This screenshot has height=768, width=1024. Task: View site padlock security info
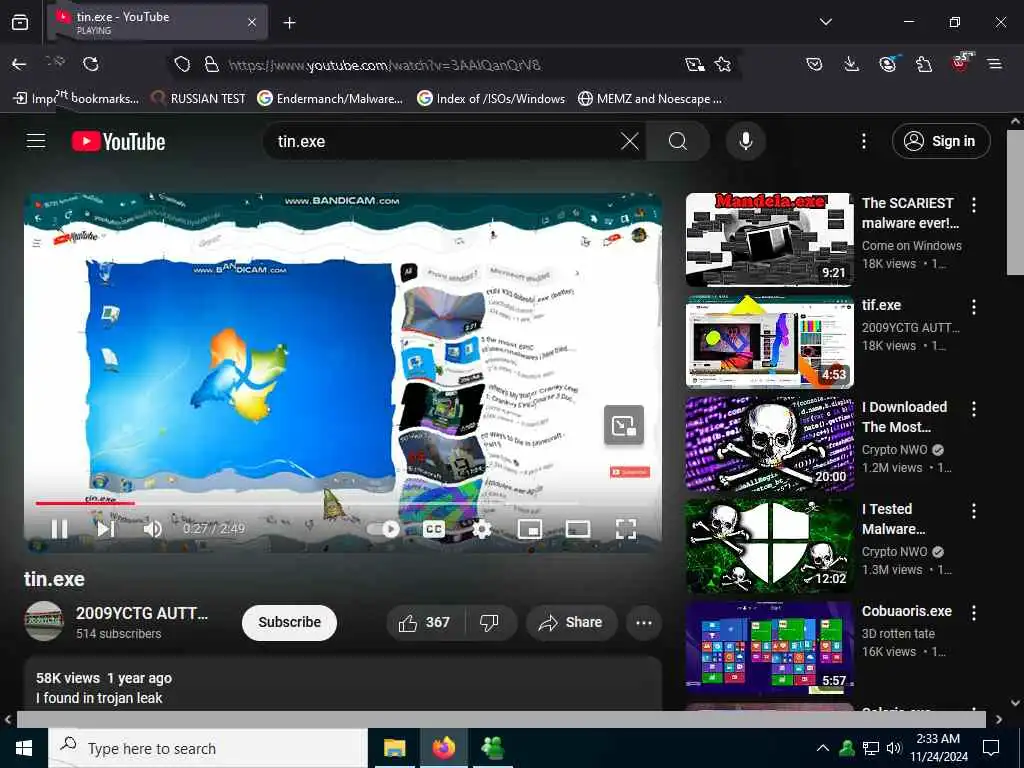(210, 64)
